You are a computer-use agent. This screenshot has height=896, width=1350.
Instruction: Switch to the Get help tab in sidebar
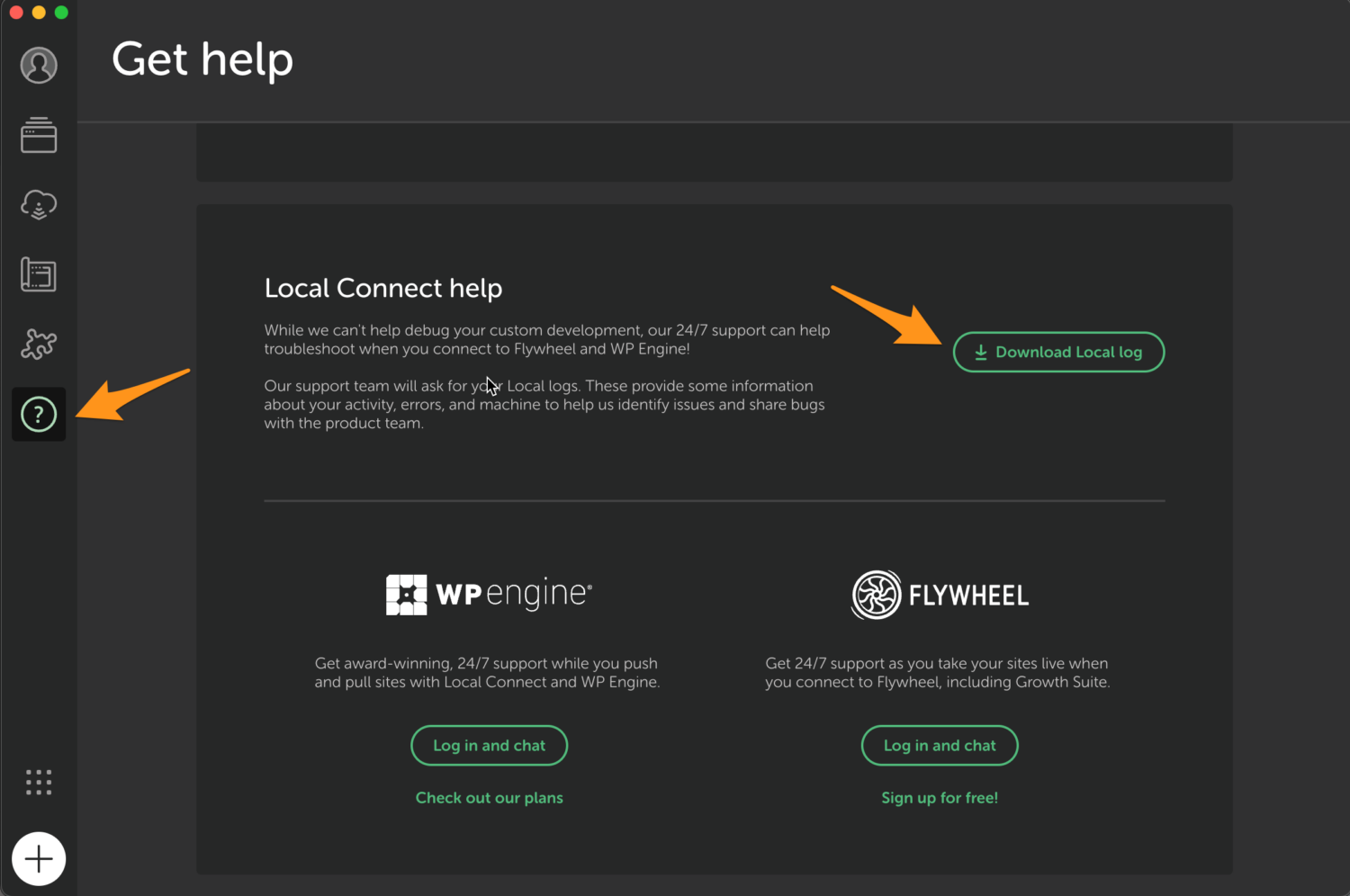[x=38, y=415]
